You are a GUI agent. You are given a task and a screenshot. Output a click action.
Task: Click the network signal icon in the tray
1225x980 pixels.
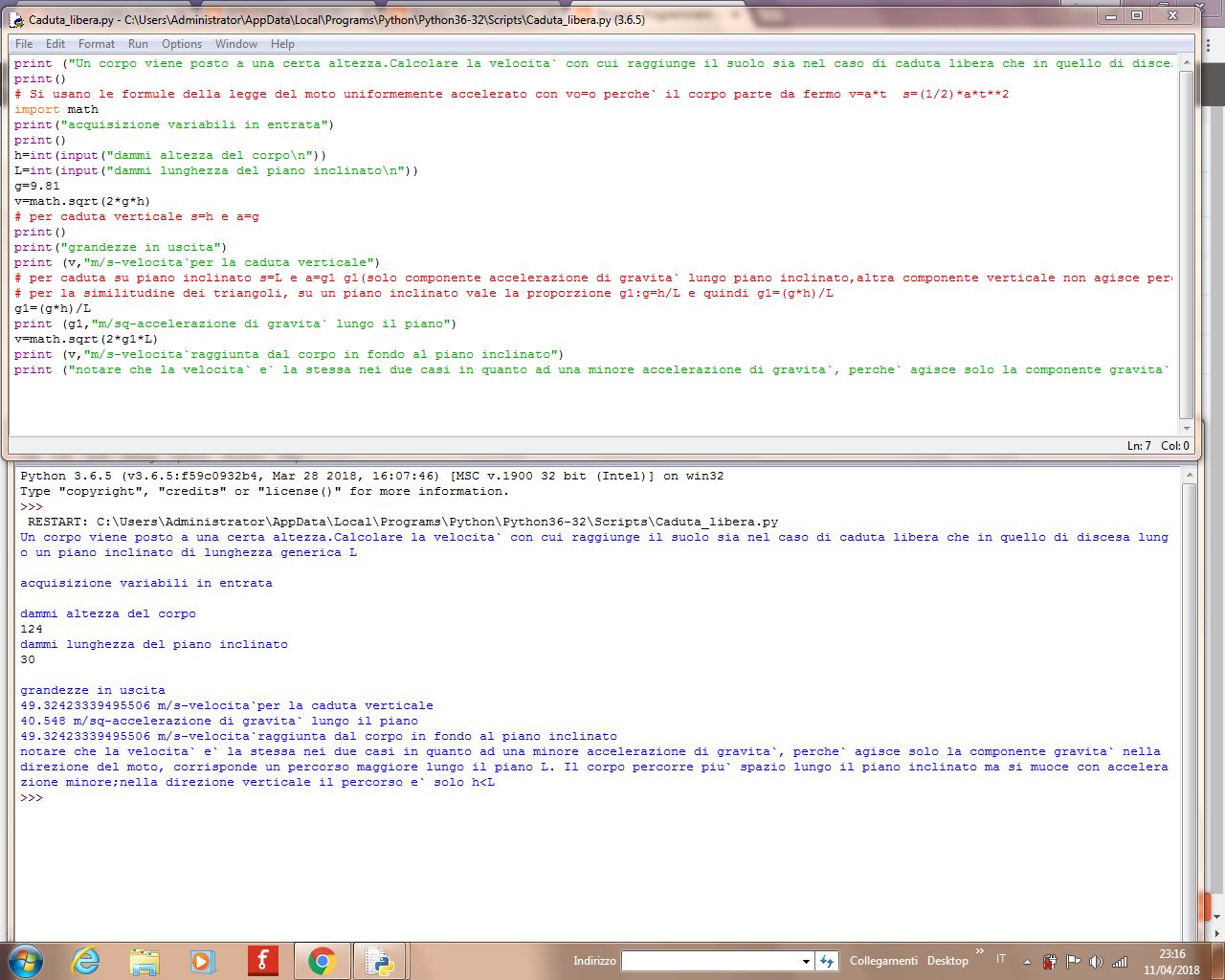(x=1121, y=961)
